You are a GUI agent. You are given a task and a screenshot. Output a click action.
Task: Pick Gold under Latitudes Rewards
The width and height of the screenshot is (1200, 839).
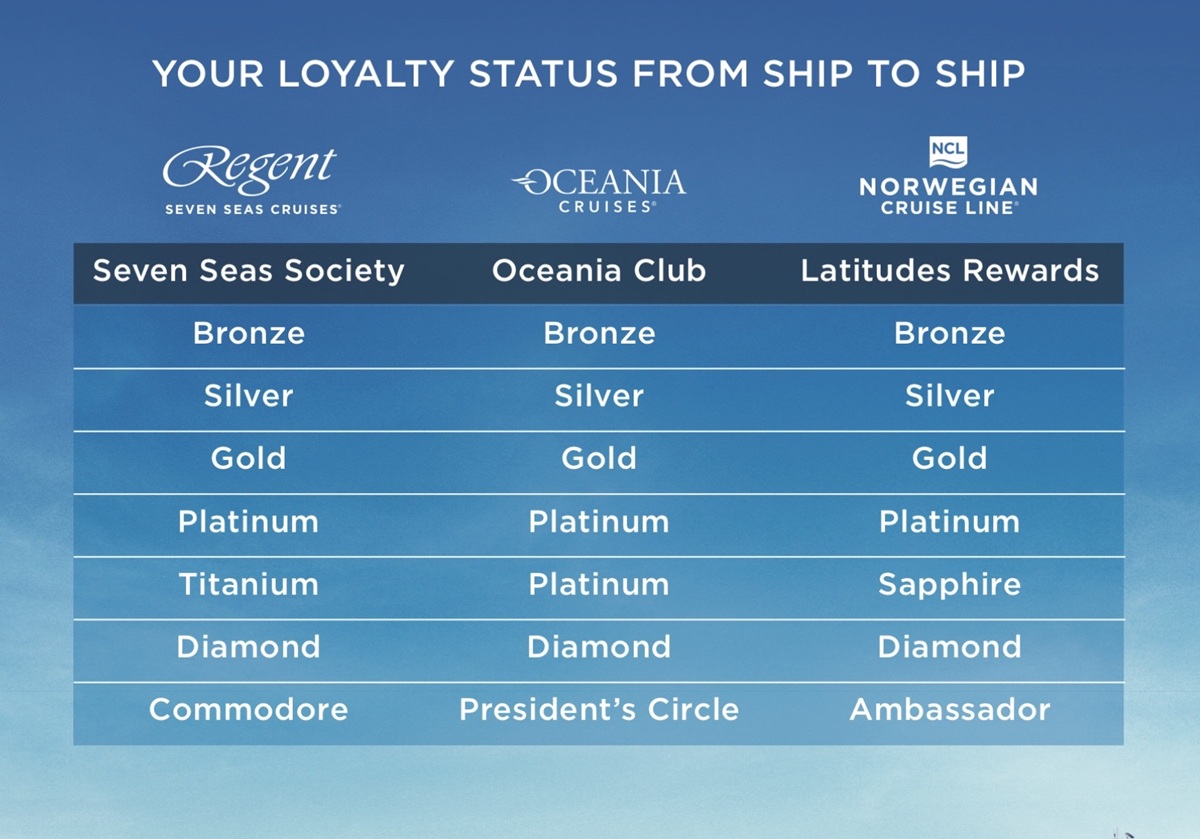[949, 459]
